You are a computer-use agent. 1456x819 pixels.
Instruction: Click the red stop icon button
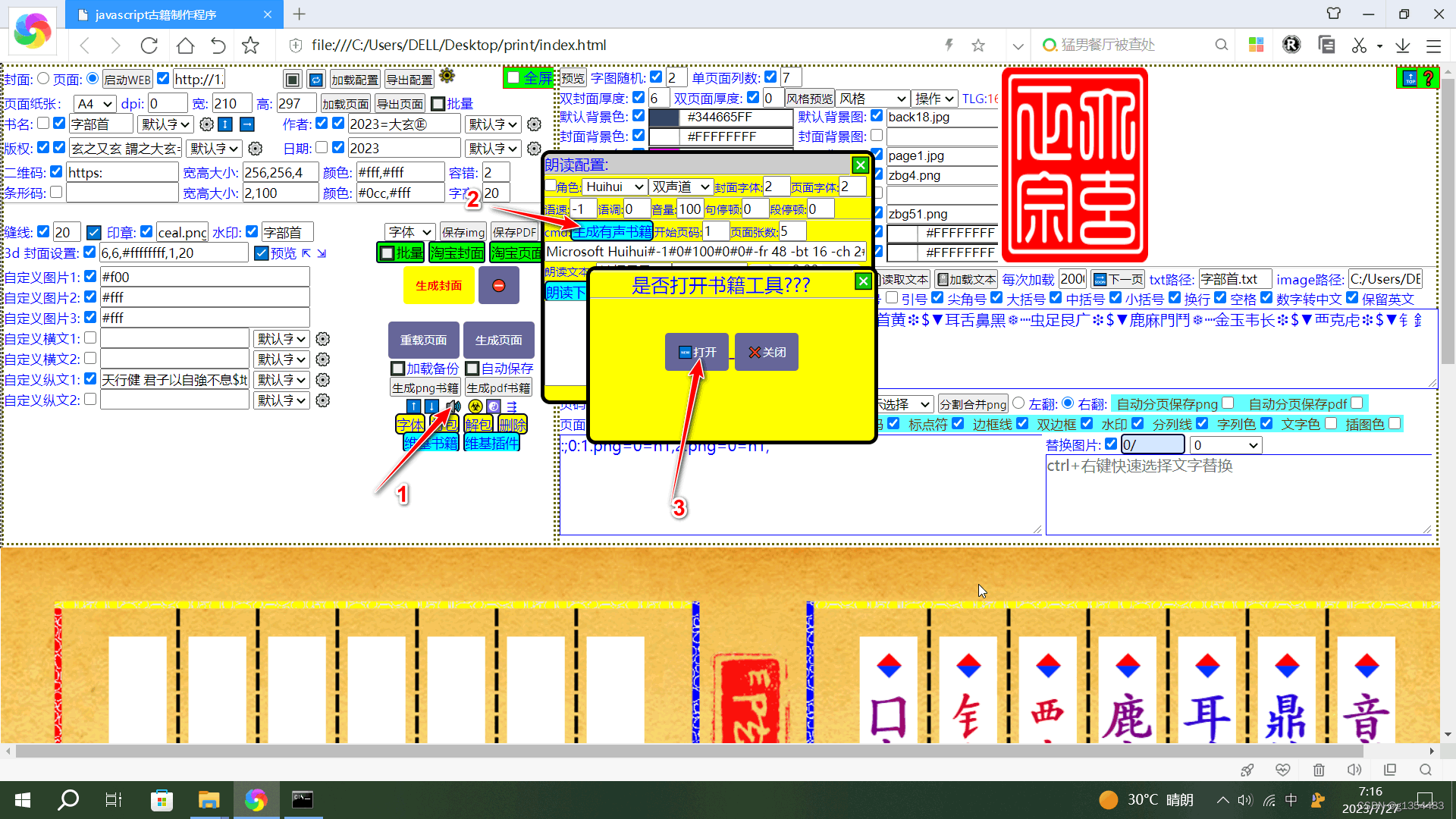[498, 286]
